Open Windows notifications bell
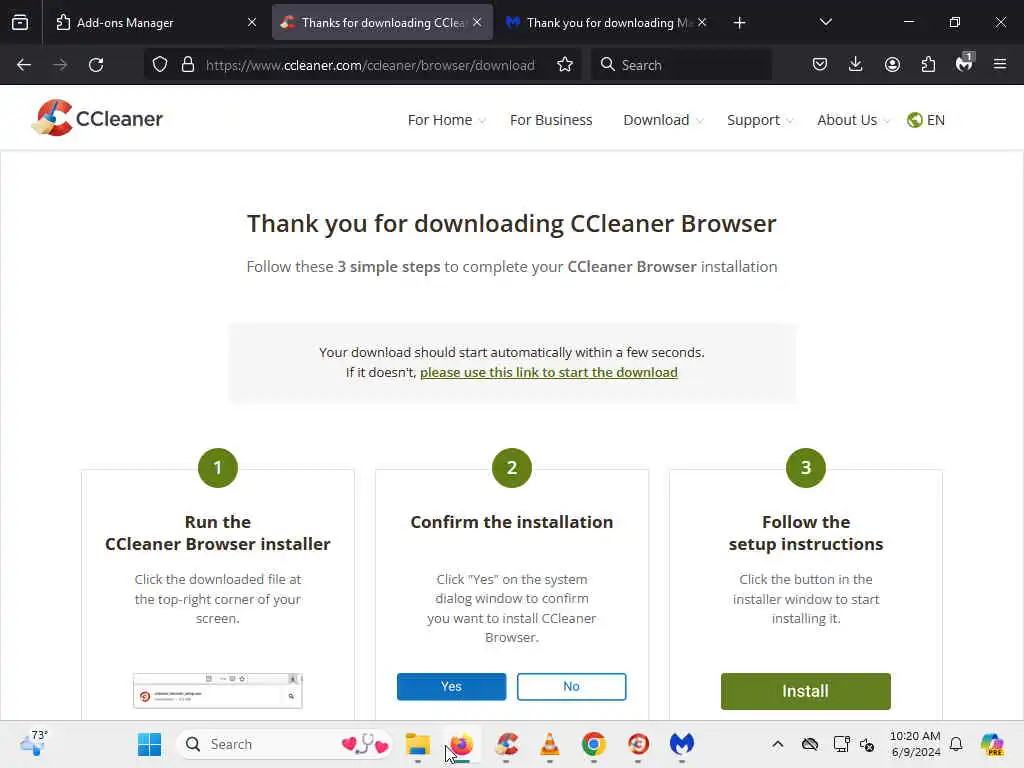1024x768 pixels. pos(956,744)
